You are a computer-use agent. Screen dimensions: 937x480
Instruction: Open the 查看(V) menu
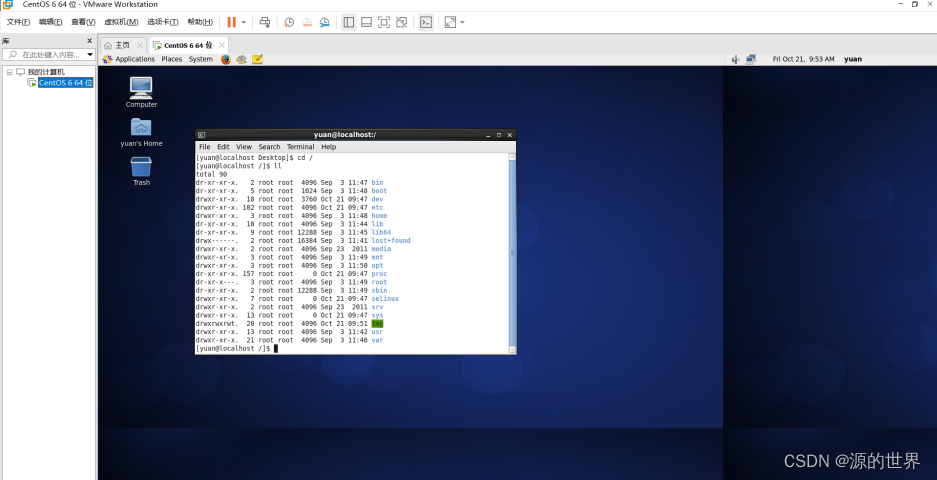coord(83,22)
